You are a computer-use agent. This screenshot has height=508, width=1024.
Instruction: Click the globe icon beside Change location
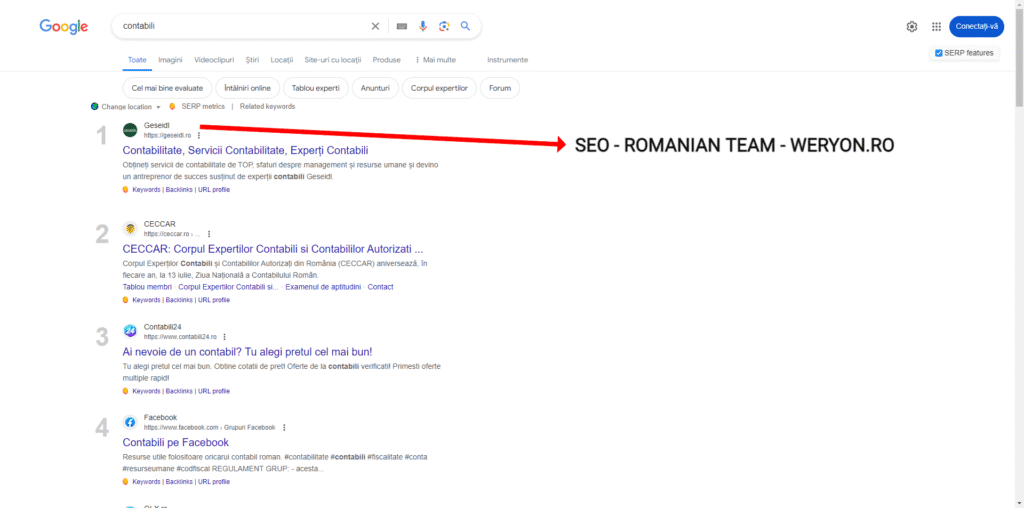coord(95,106)
